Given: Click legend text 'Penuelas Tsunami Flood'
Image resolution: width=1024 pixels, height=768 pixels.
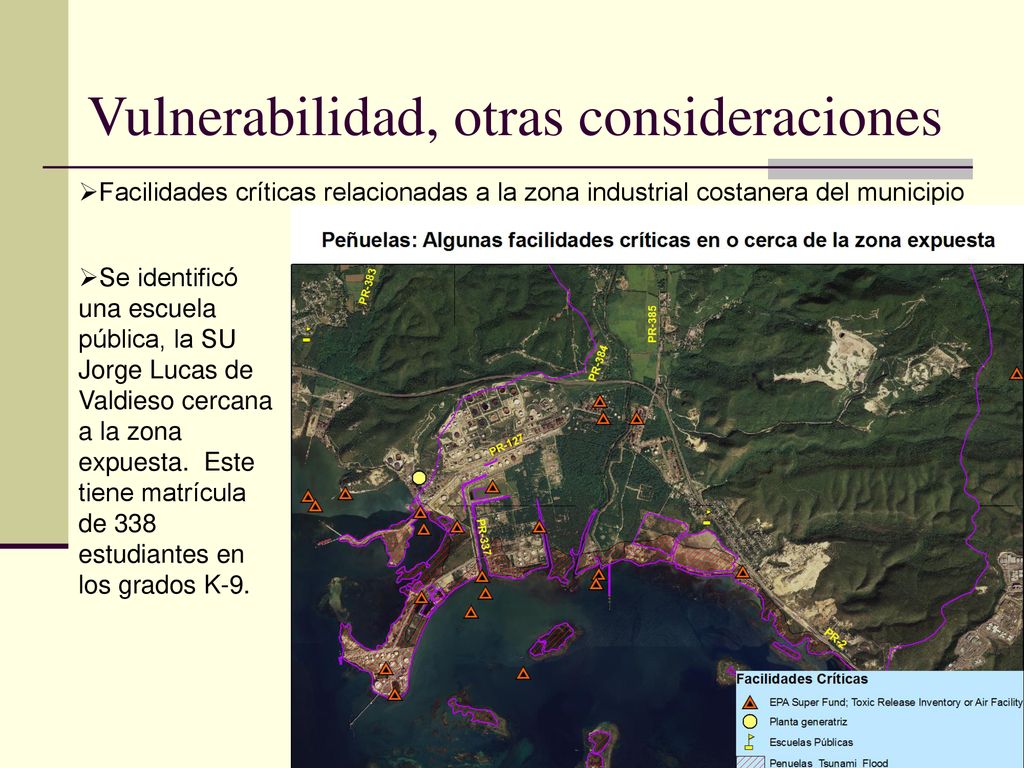Looking at the screenshot, I should [829, 763].
